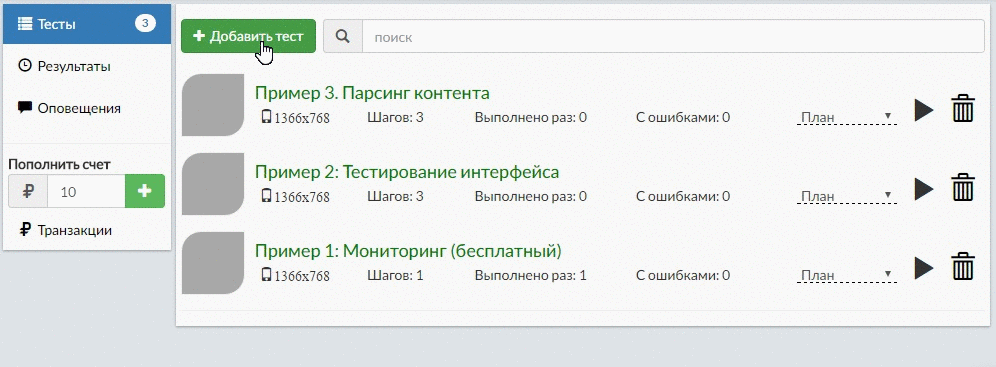Viewport: 996px width, 367px height.
Task: Click С ошибками: 0 in Пример 1 row
Action: 683,276
